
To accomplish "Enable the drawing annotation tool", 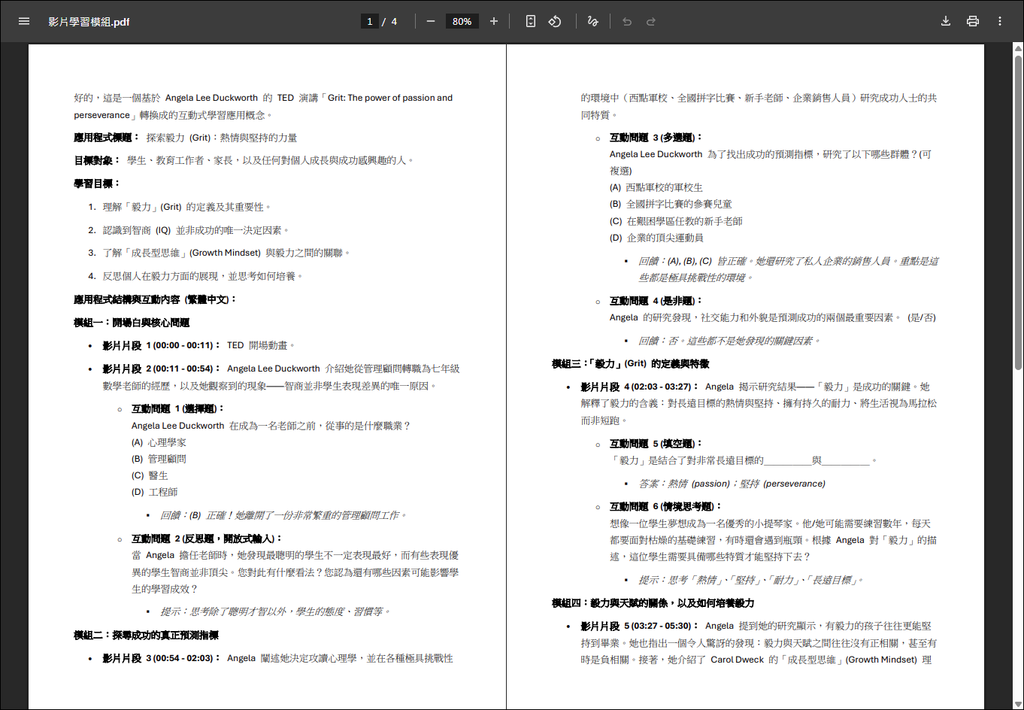I will [593, 21].
